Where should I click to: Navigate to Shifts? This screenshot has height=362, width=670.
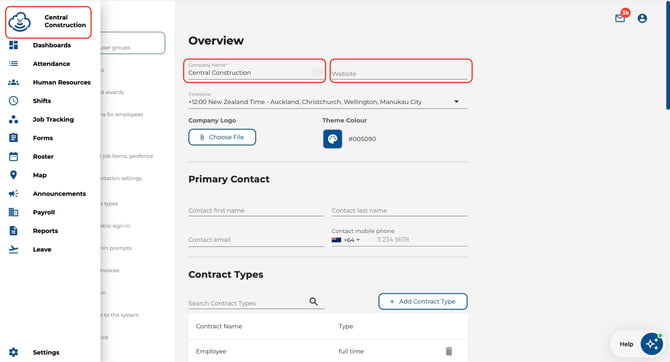[x=42, y=101]
